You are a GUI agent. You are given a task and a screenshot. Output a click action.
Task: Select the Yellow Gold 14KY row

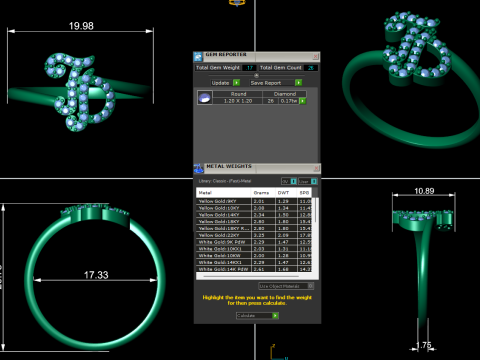coord(254,215)
